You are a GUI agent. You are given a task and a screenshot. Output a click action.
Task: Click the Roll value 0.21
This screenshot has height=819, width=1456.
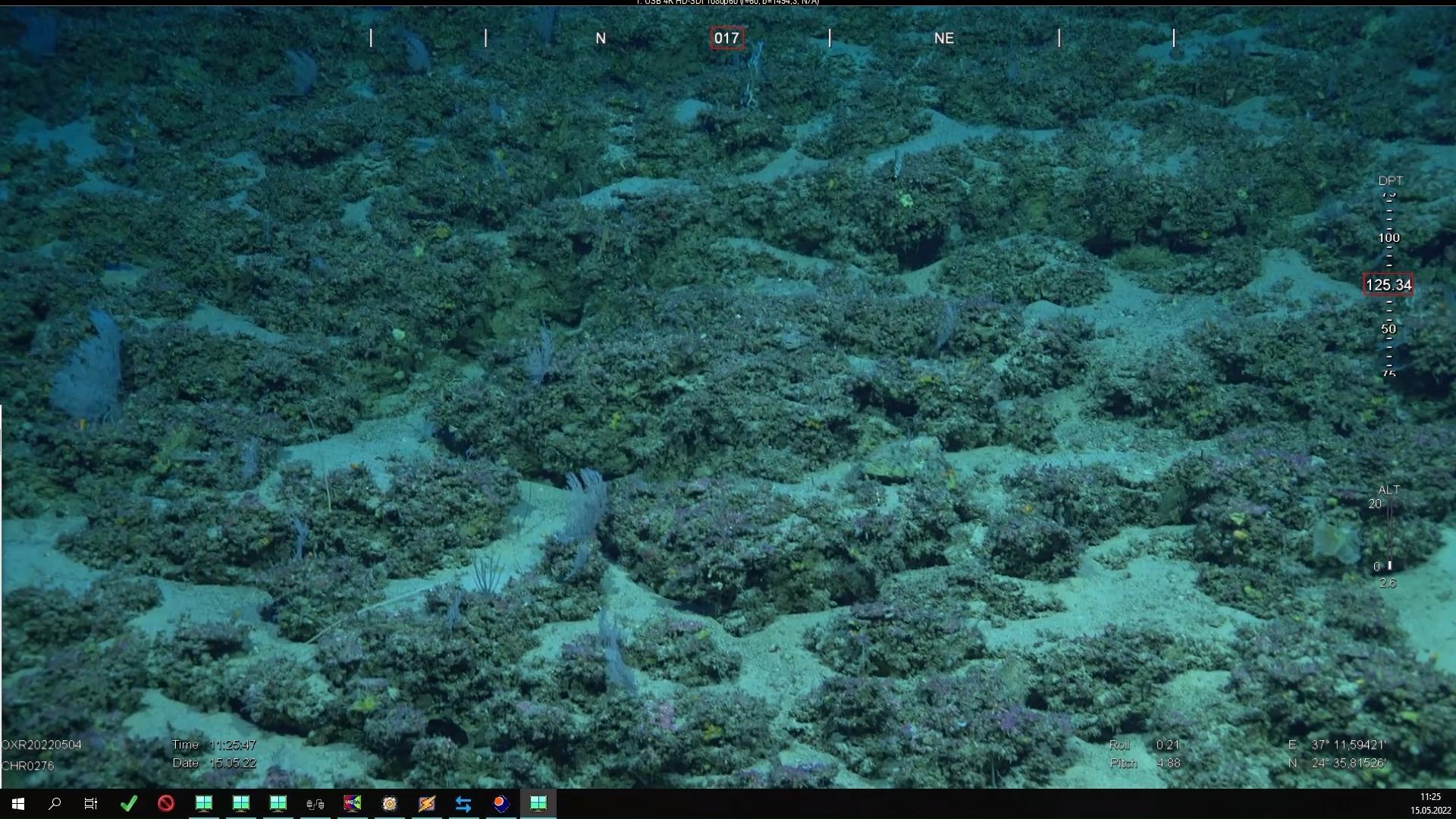[1168, 745]
